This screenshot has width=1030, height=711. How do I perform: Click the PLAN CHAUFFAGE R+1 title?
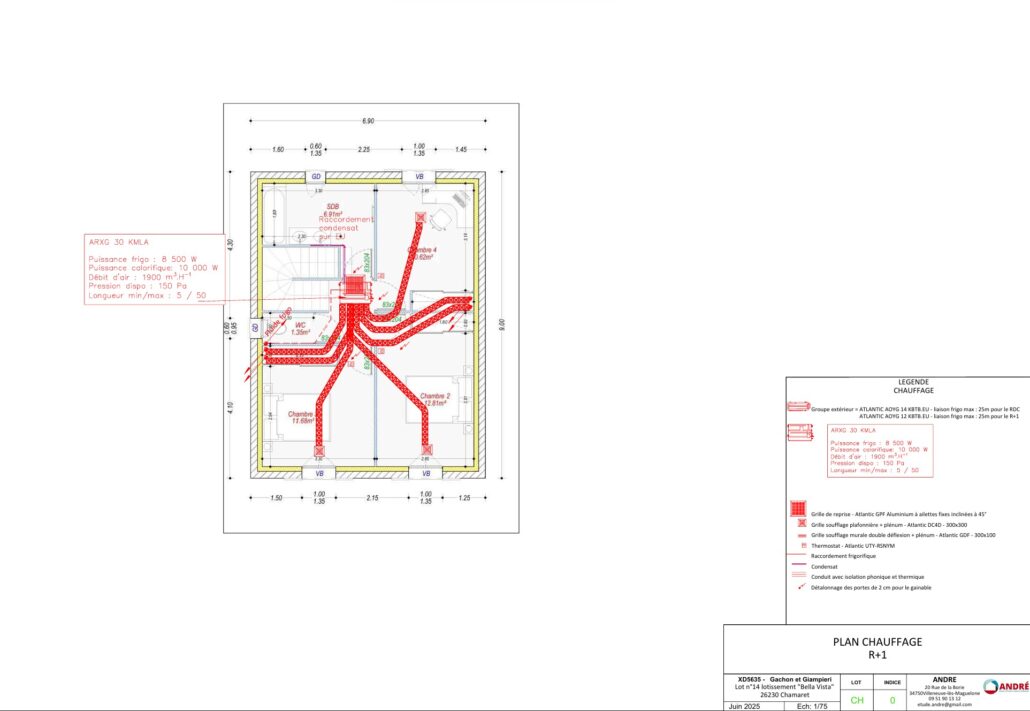click(x=877, y=648)
